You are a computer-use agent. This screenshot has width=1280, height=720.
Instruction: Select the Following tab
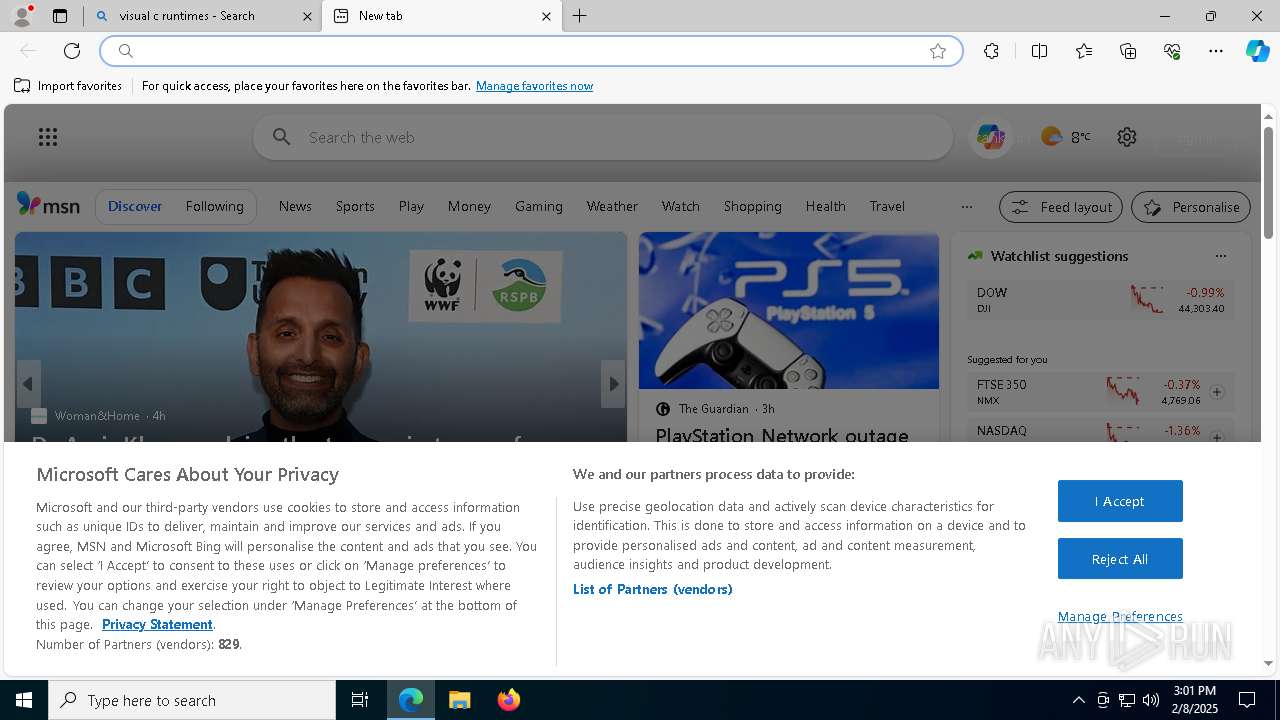[x=214, y=206]
